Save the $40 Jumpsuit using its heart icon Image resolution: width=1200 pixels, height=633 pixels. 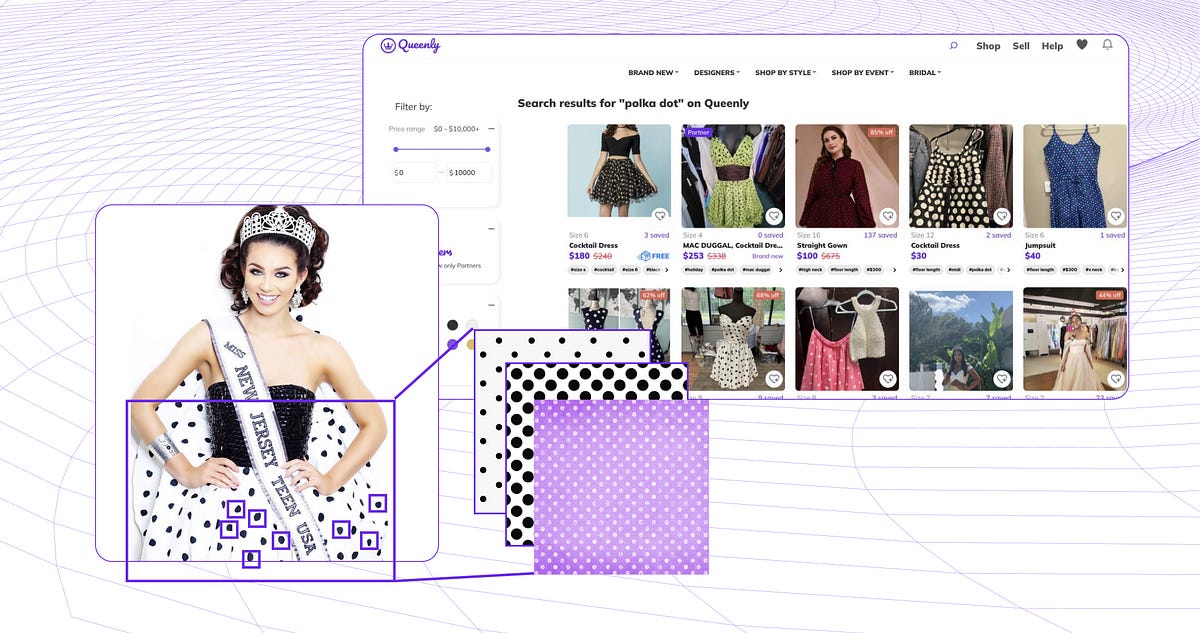coord(1115,214)
